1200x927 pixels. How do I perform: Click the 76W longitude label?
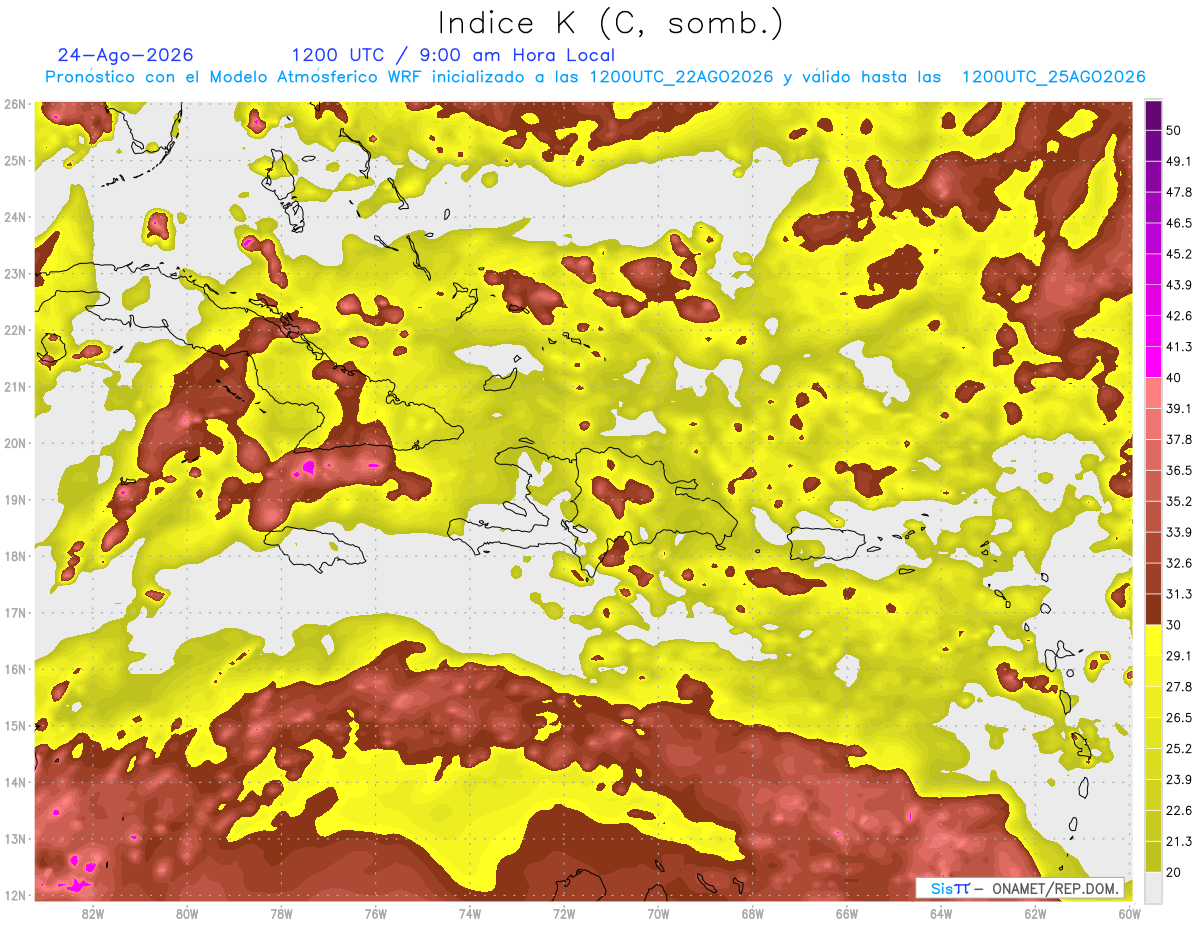tap(375, 913)
